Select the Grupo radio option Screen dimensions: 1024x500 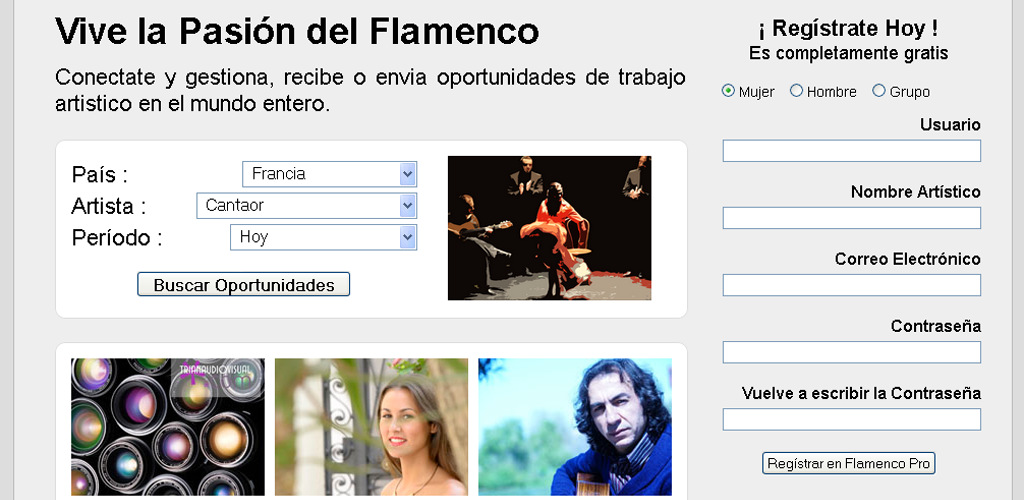(879, 91)
